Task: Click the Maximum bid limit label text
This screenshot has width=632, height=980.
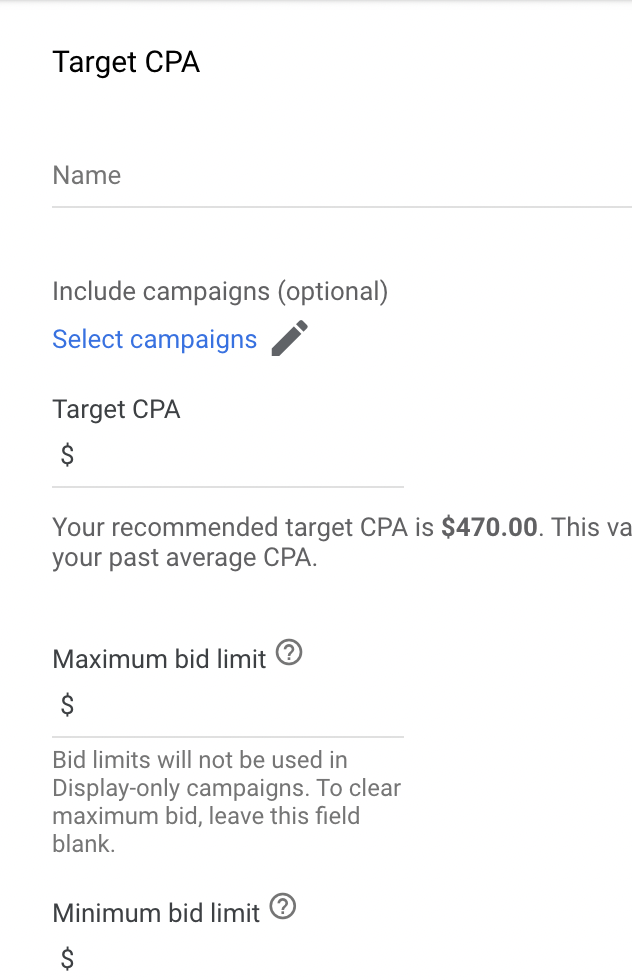Action: pyautogui.click(x=159, y=659)
